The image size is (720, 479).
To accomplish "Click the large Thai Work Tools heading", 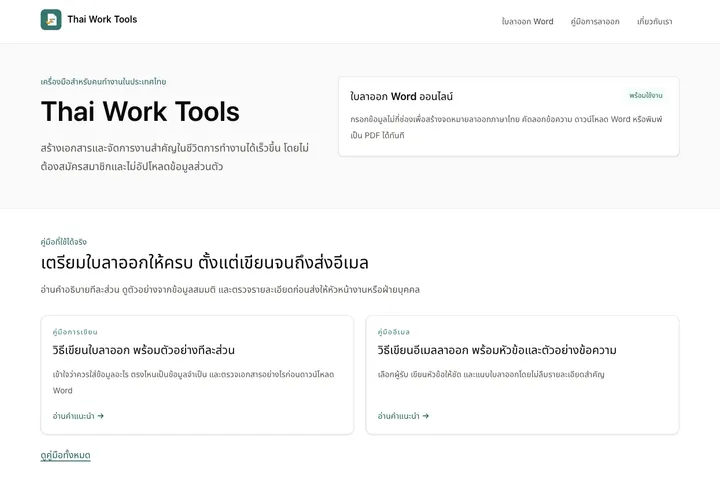I will (140, 112).
